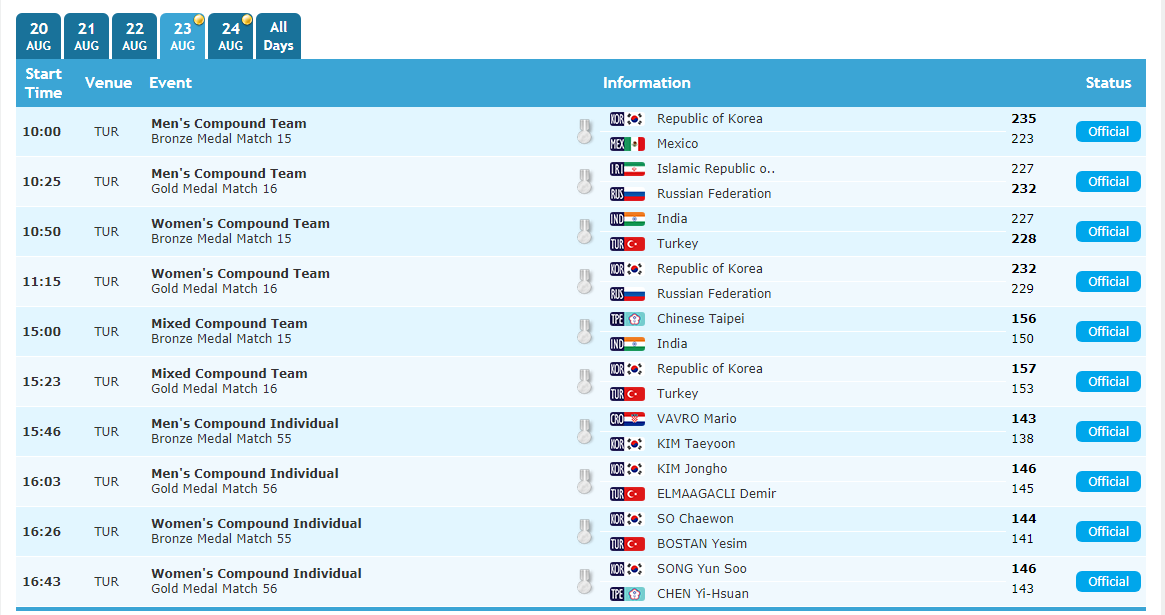Click Official status for Mixed Compound Team Bronze
The width and height of the screenshot is (1165, 615).
(1108, 331)
